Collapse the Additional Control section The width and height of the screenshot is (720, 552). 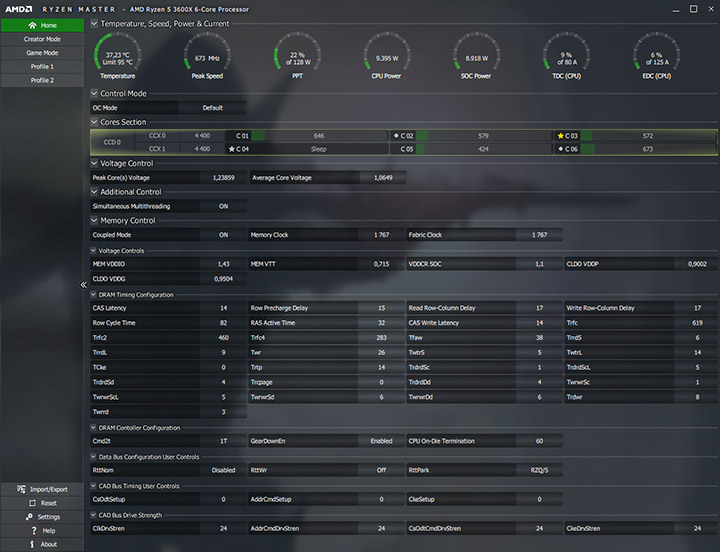[94, 192]
